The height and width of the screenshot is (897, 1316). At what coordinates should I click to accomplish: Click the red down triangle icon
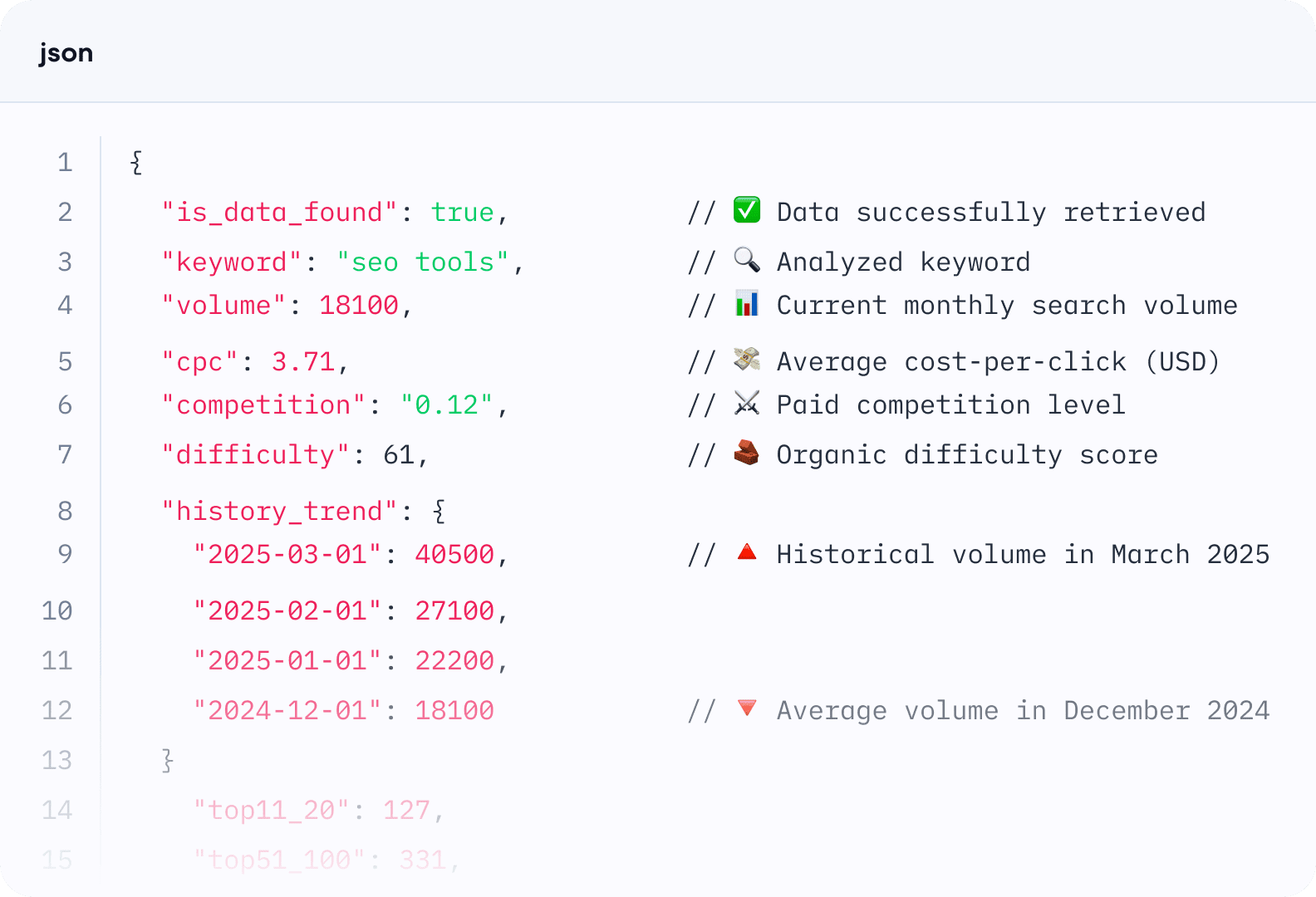[747, 708]
